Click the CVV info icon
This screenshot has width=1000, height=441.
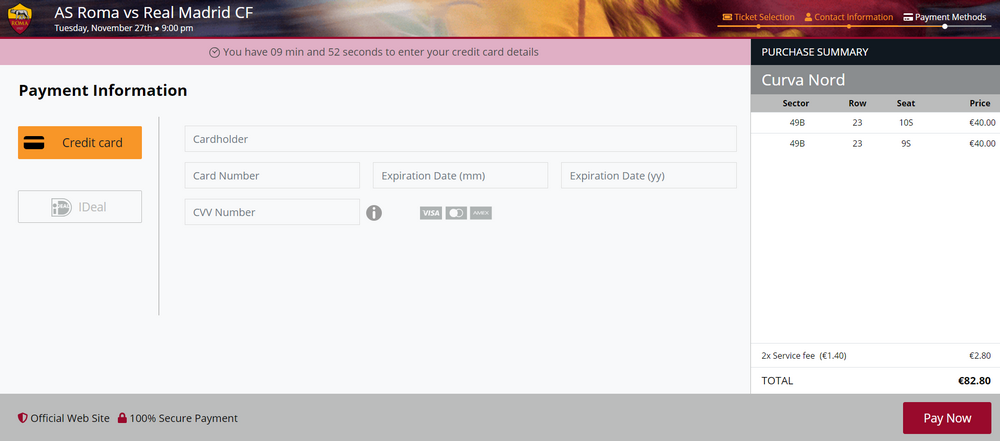tap(374, 213)
